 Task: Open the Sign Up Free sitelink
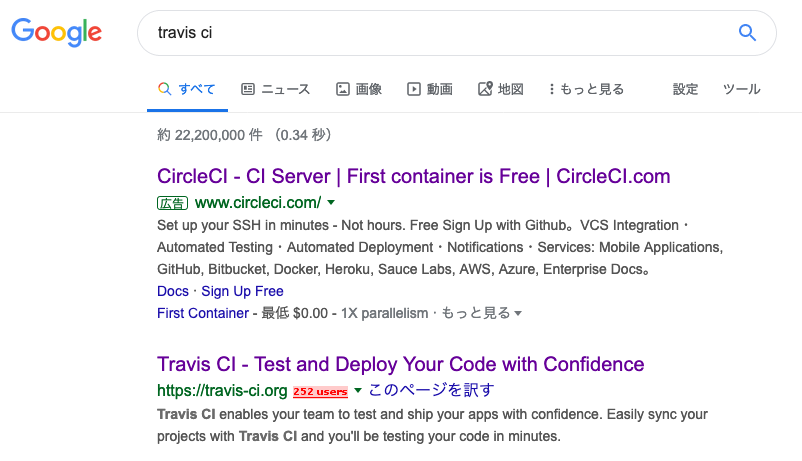pos(242,291)
